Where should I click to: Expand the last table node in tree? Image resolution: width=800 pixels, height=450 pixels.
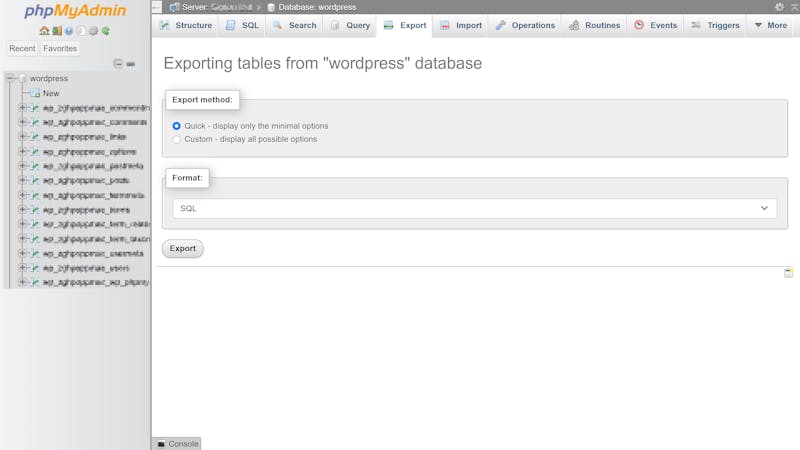click(22, 282)
